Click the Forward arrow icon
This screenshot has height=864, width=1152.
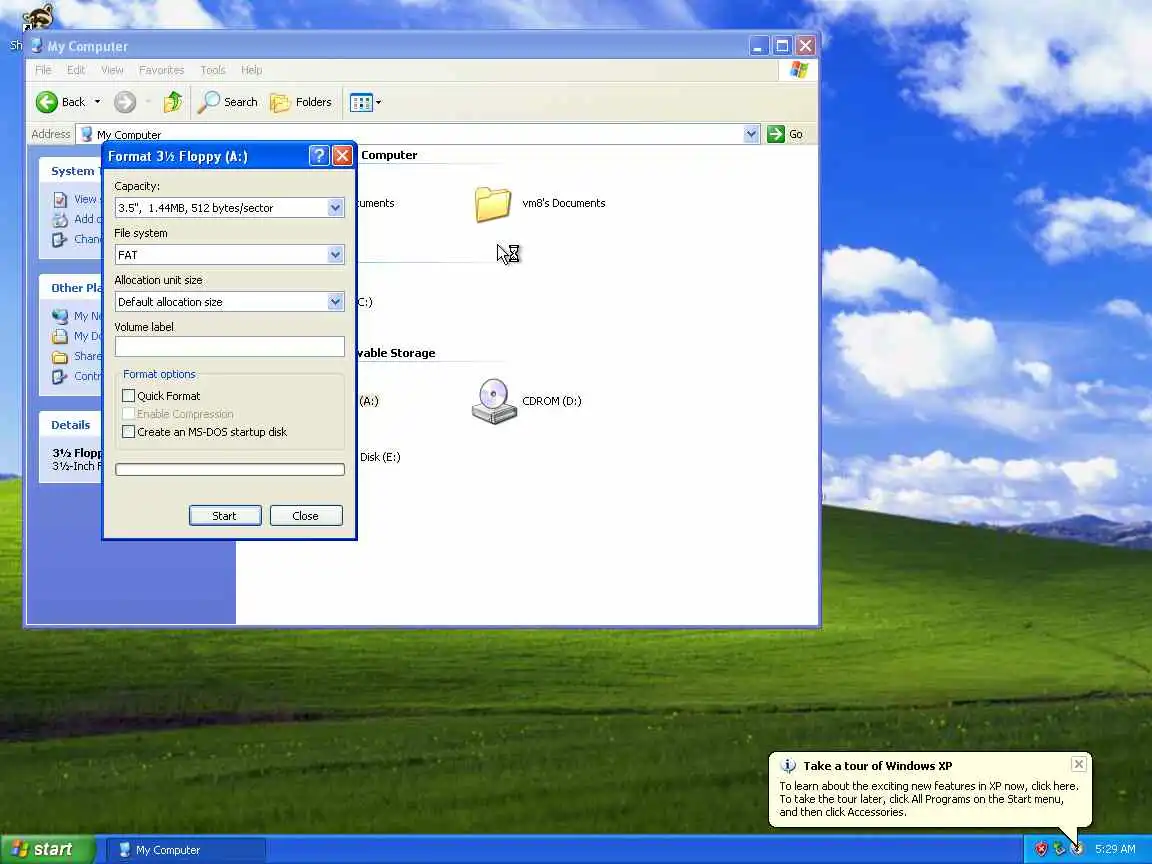point(125,102)
